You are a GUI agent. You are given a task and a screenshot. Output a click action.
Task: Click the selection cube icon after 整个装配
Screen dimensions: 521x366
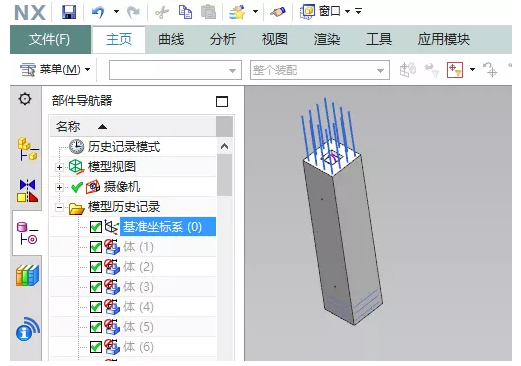coord(408,70)
